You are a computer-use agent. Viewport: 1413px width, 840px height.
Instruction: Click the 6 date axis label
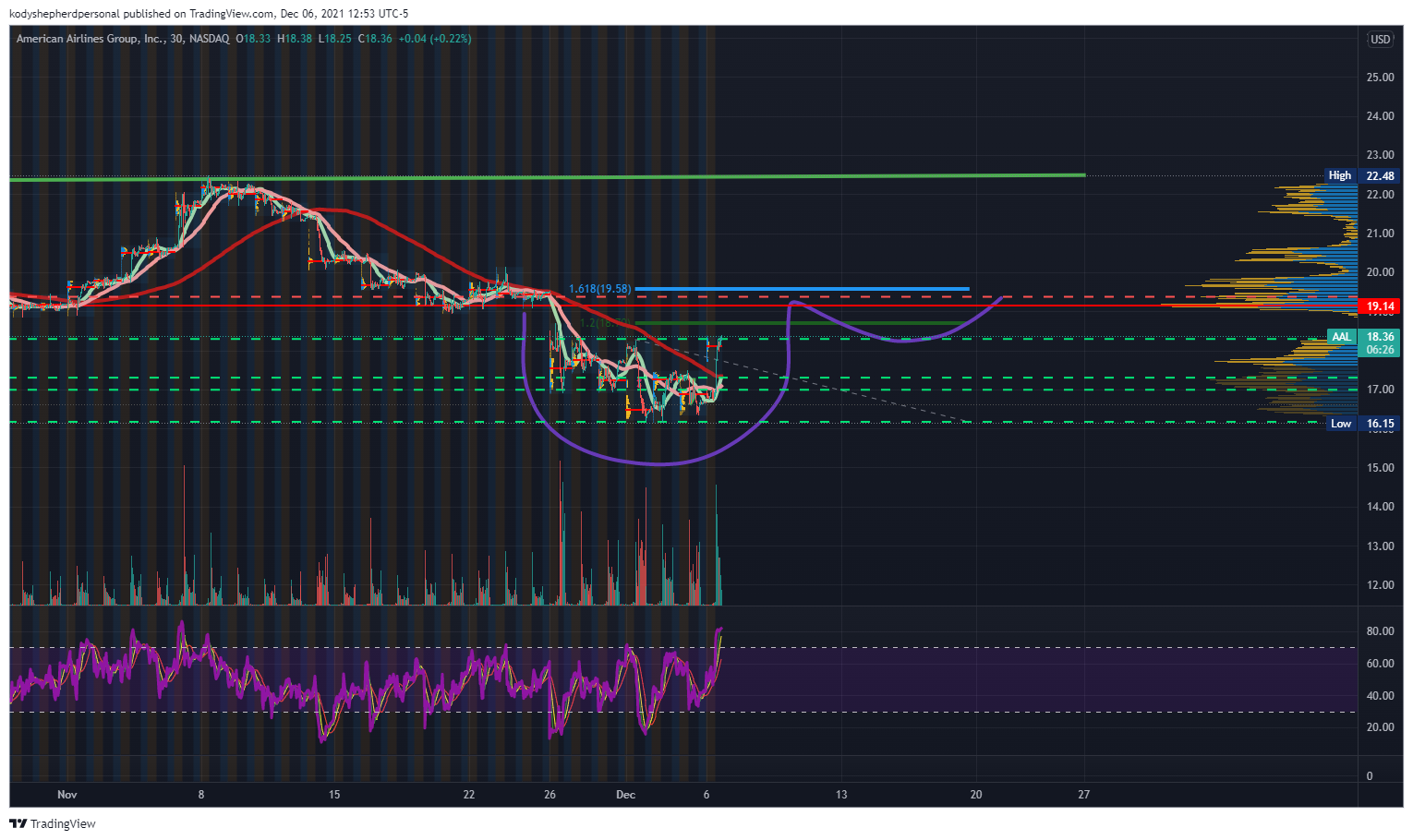(706, 794)
